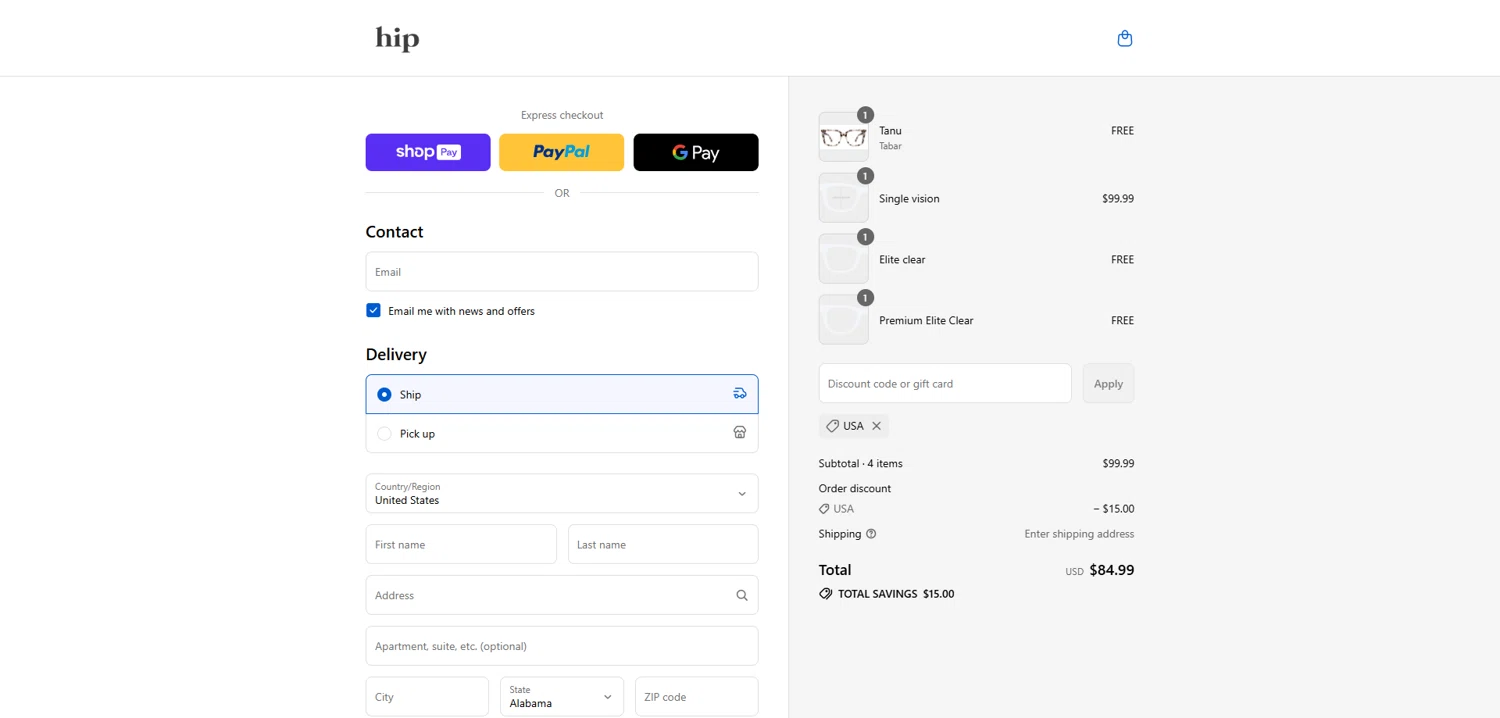Select the Pick up delivery option

coord(562,434)
